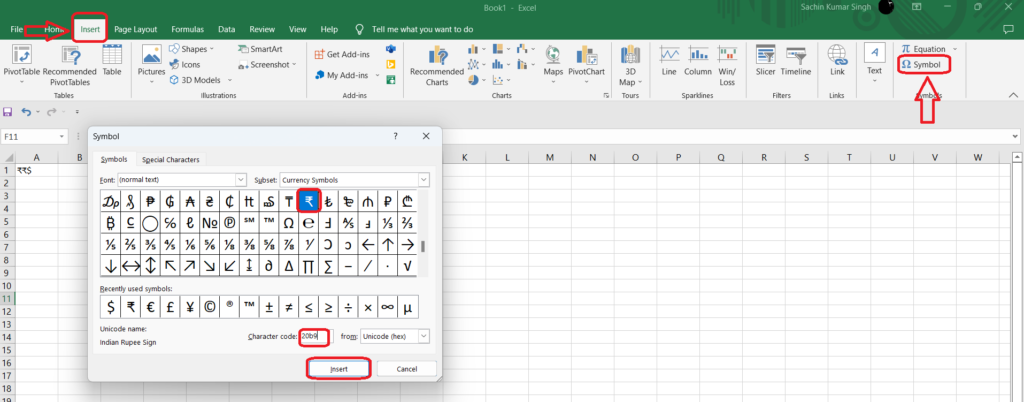
Task: Click the Link icon in ribbon
Action: pyautogui.click(x=837, y=60)
